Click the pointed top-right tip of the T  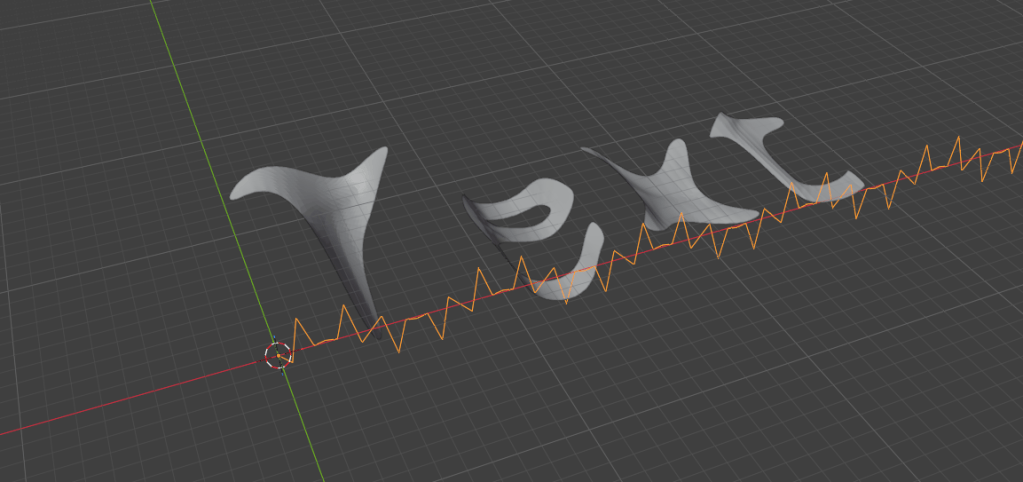(382, 151)
